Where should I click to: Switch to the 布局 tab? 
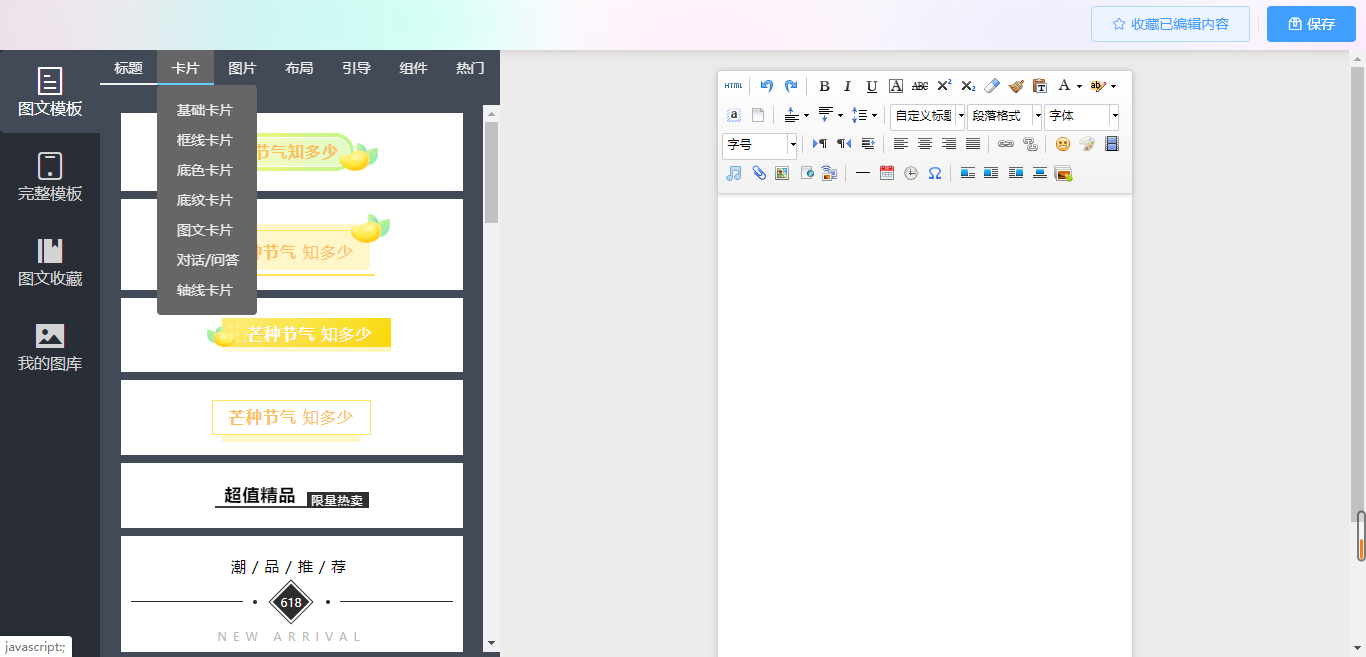coord(299,68)
